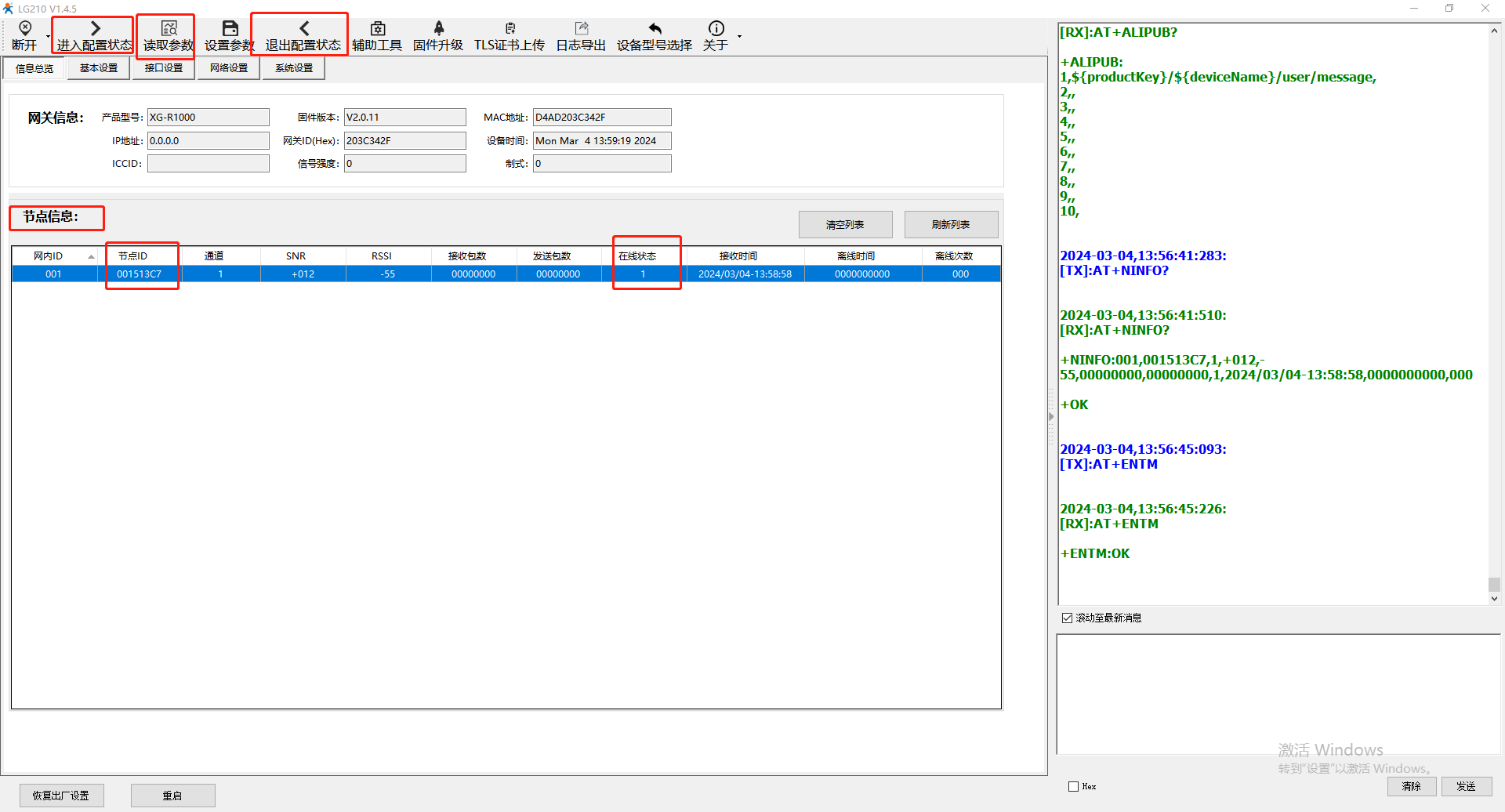This screenshot has height=812, width=1505.
Task: Click 重启 restart button
Action: coord(172,796)
